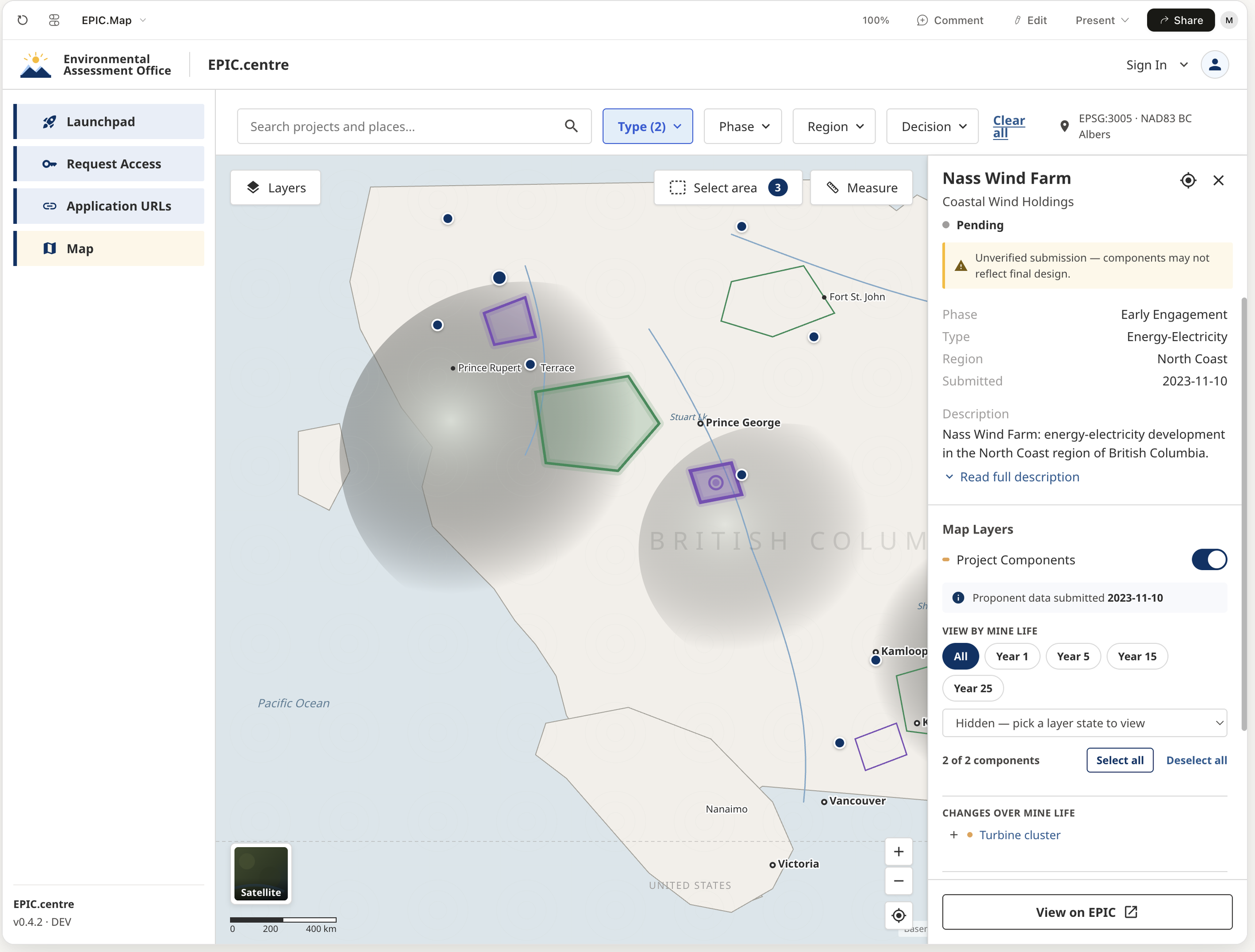Activate the Measure tool

tap(861, 188)
